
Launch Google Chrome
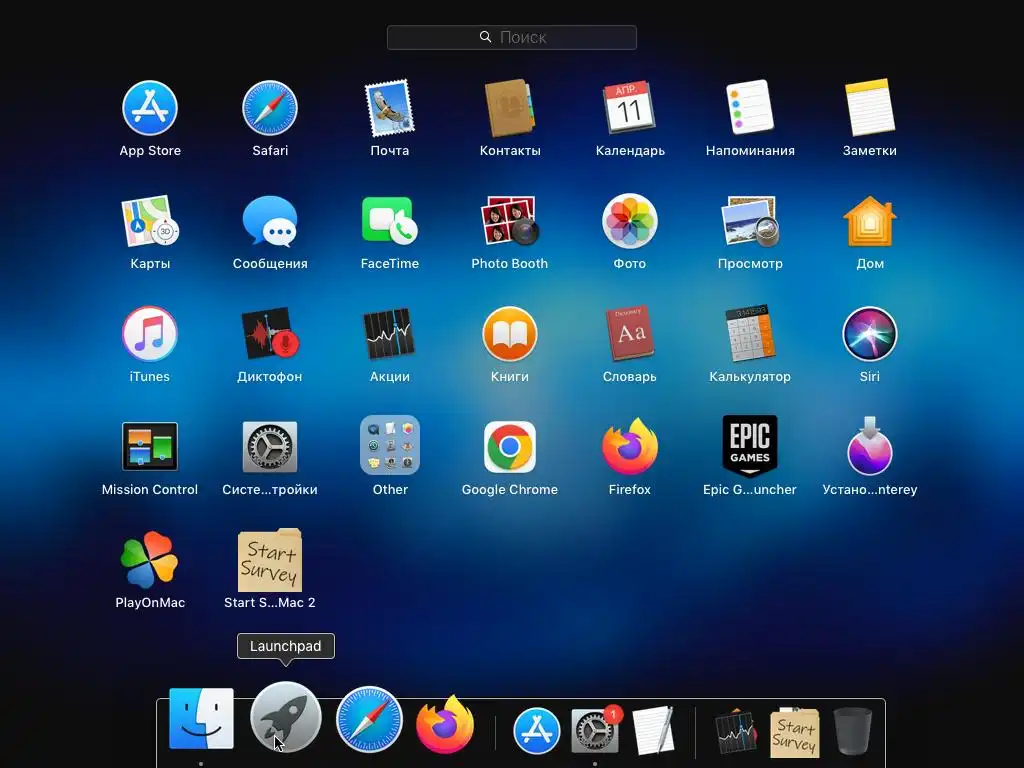510,447
